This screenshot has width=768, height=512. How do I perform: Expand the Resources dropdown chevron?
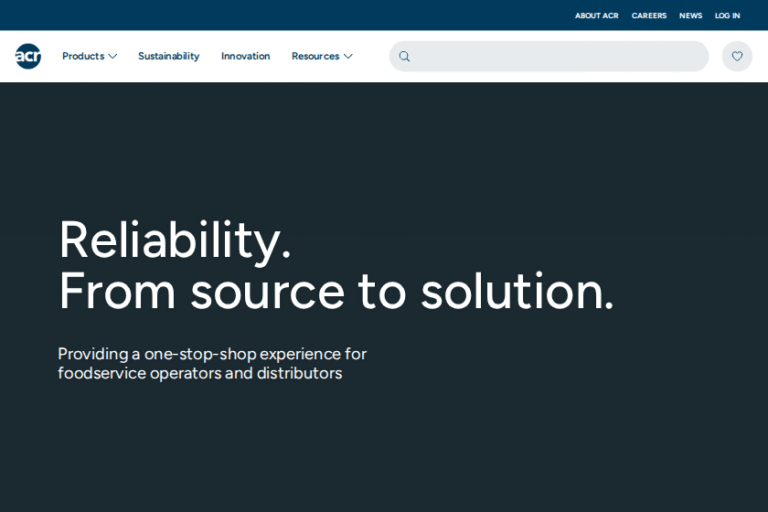click(348, 56)
